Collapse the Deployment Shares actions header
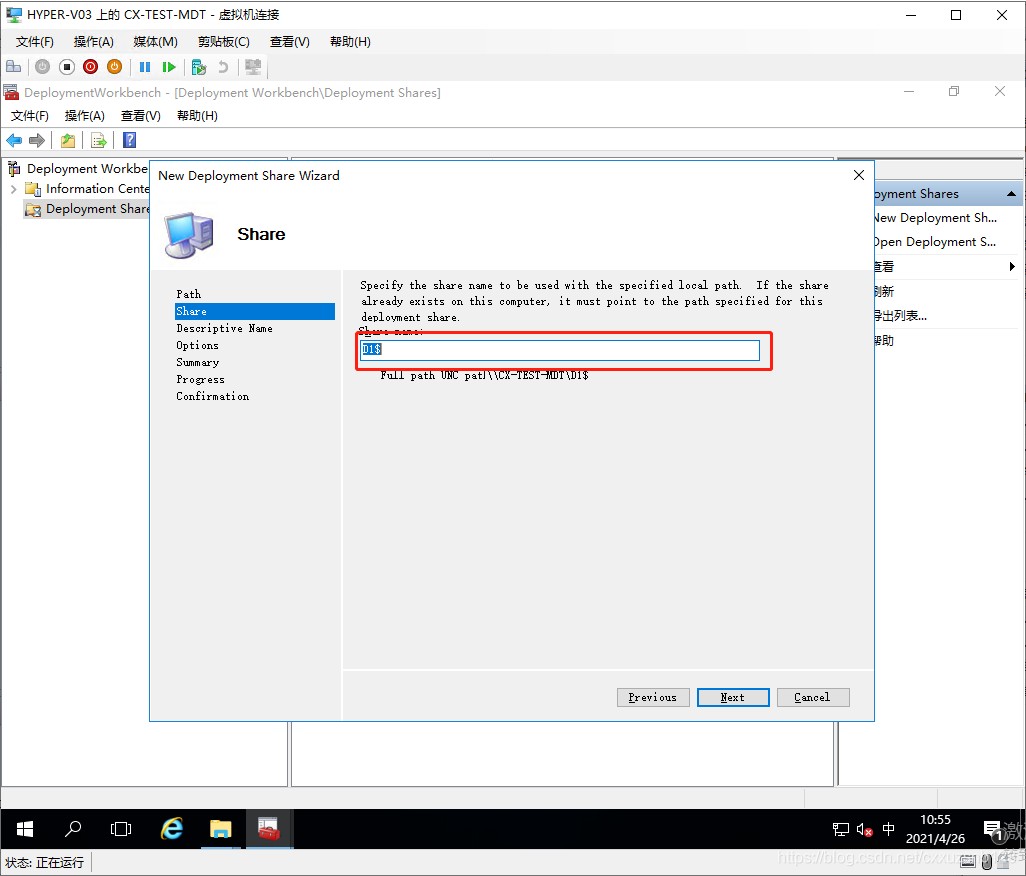This screenshot has height=876, width=1026. [1012, 194]
